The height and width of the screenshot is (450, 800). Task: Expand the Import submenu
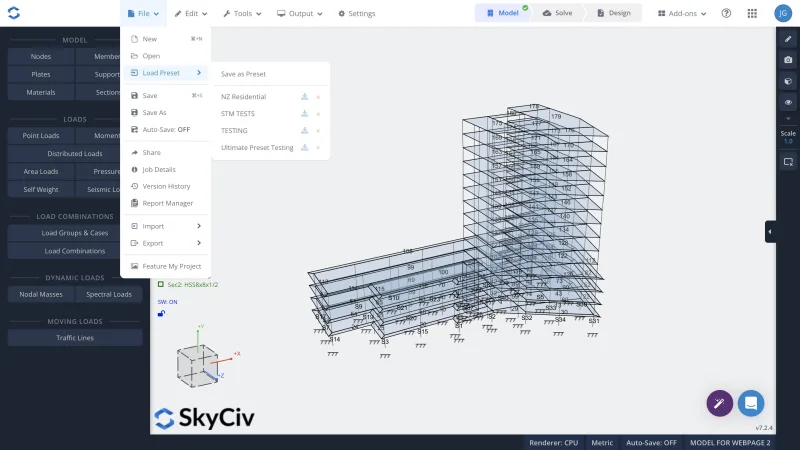click(x=166, y=226)
